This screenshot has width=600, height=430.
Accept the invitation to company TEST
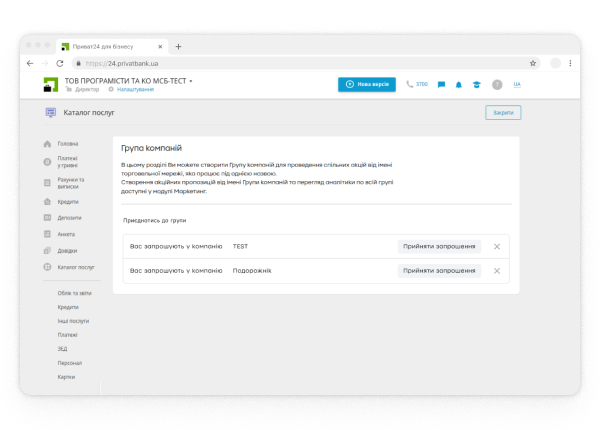439,246
